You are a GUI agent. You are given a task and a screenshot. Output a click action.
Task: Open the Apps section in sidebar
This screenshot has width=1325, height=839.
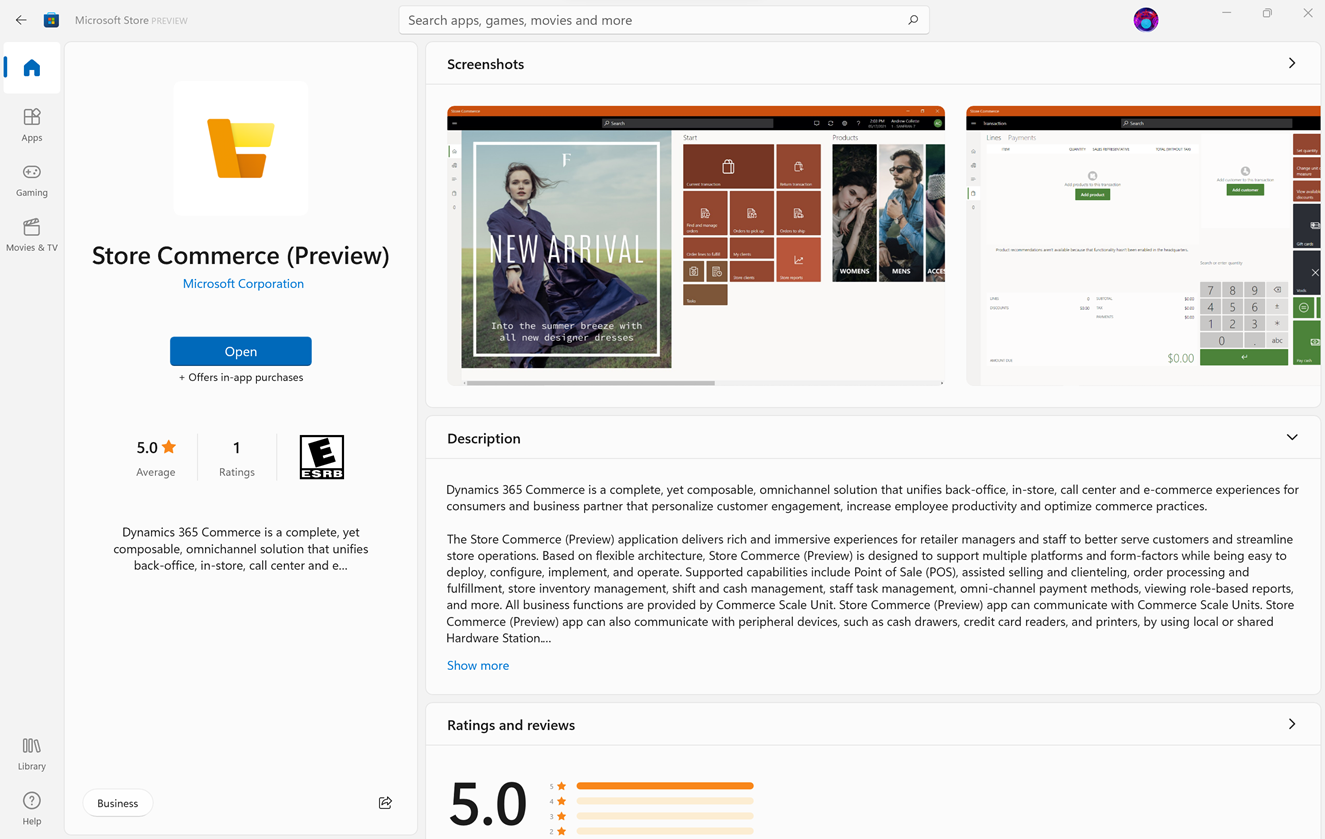coord(32,125)
